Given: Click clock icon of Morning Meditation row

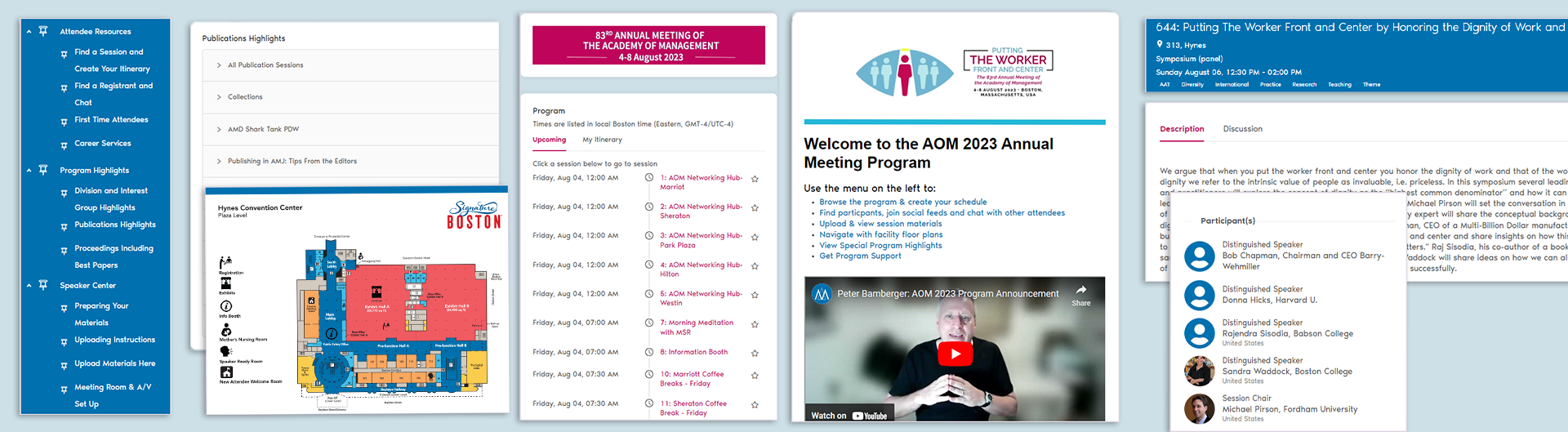Looking at the screenshot, I should (x=649, y=323).
